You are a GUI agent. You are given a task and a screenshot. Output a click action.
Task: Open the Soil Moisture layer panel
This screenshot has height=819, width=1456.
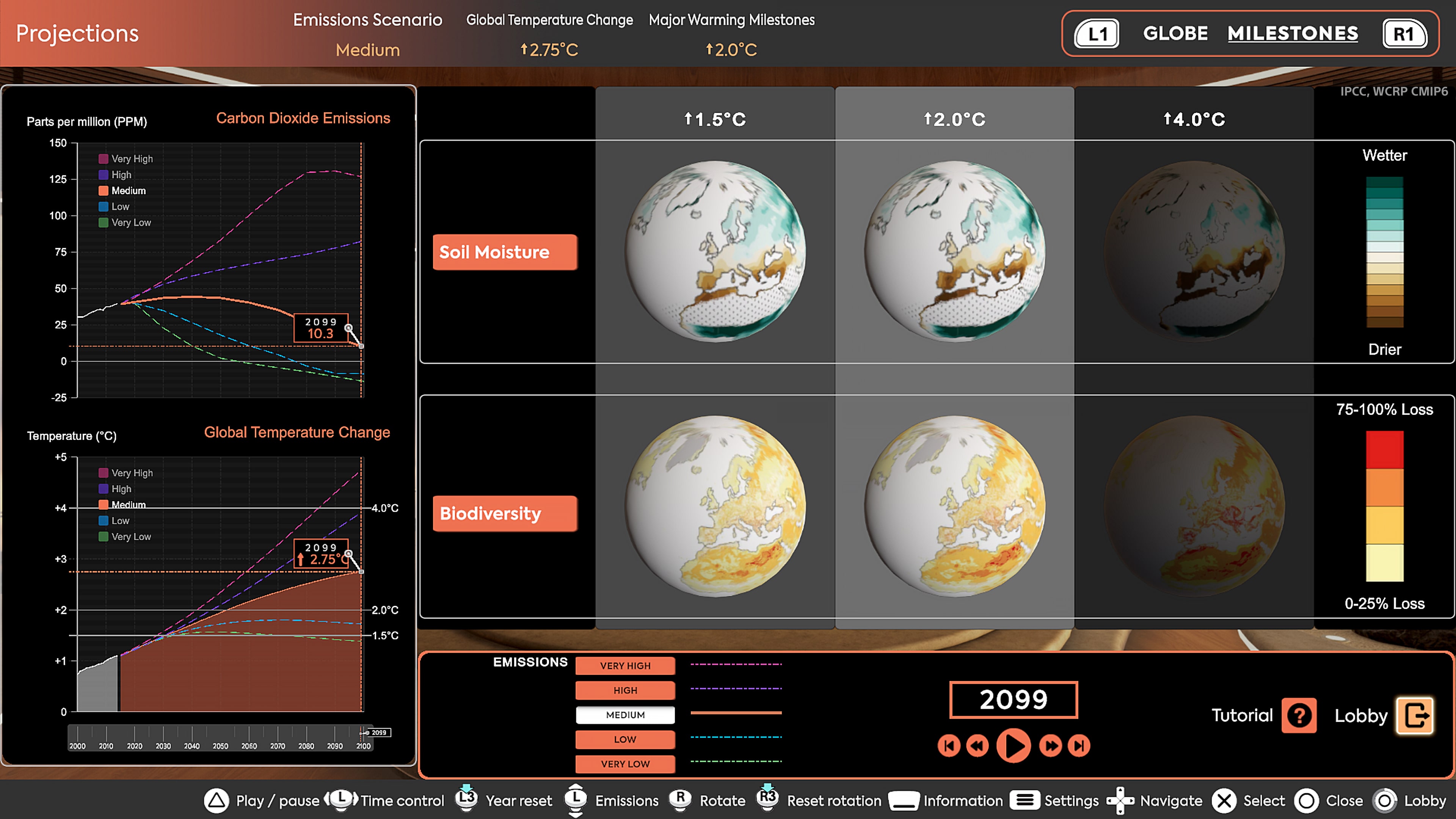tap(505, 252)
